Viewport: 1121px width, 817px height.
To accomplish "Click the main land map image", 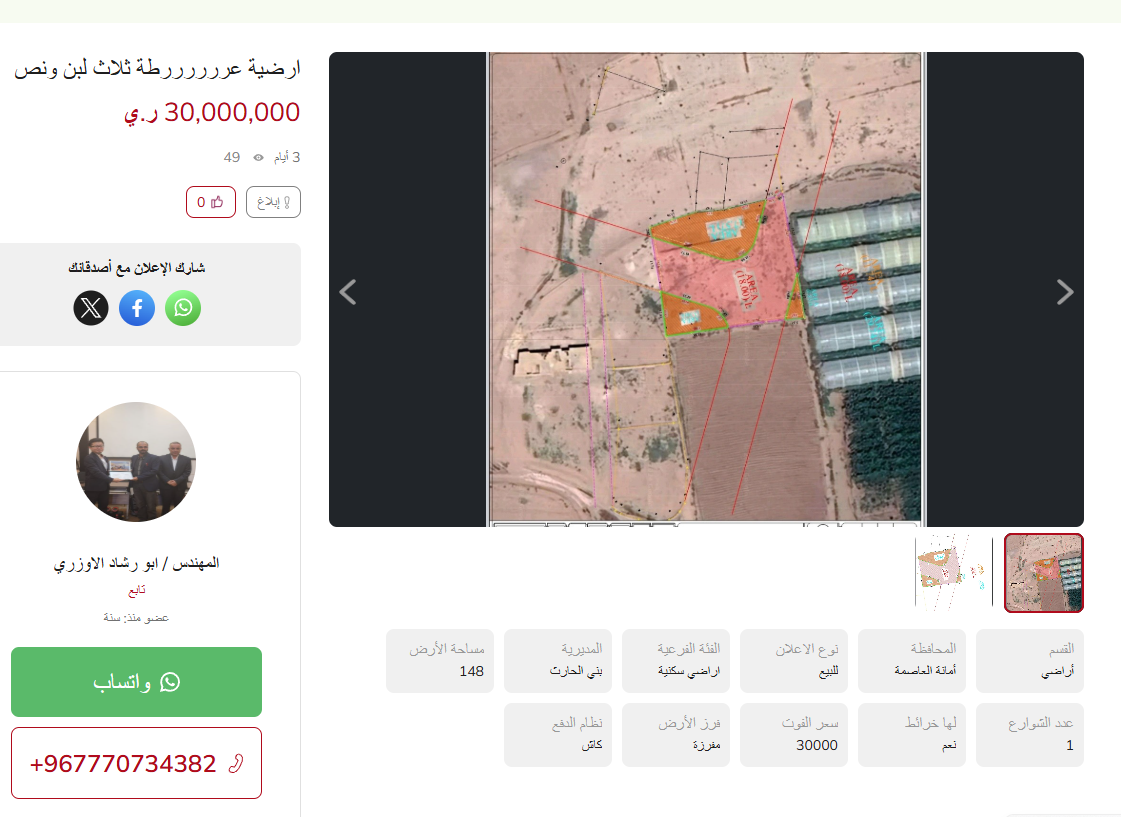I will [x=706, y=289].
